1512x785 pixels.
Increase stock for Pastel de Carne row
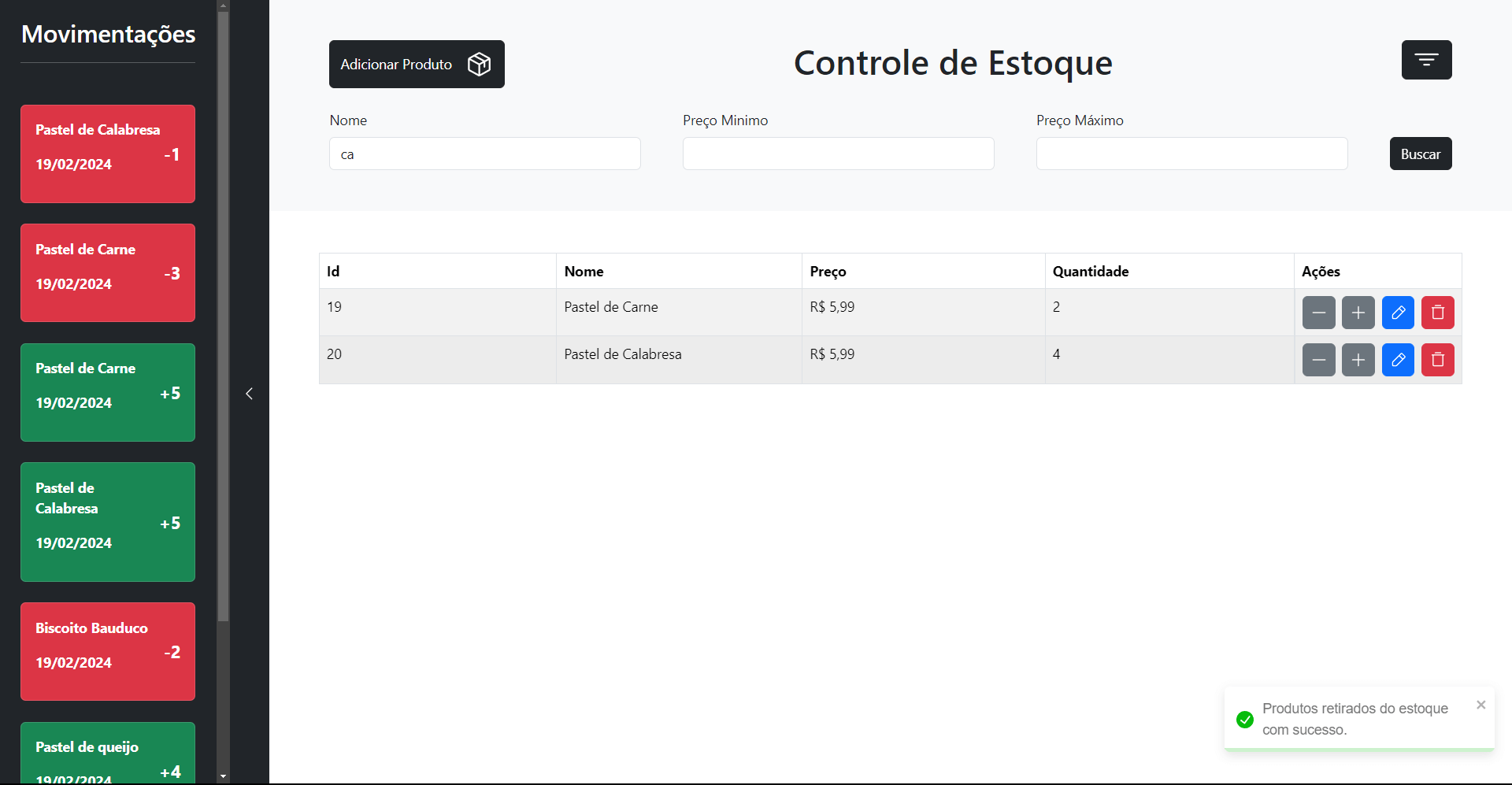click(1358, 313)
